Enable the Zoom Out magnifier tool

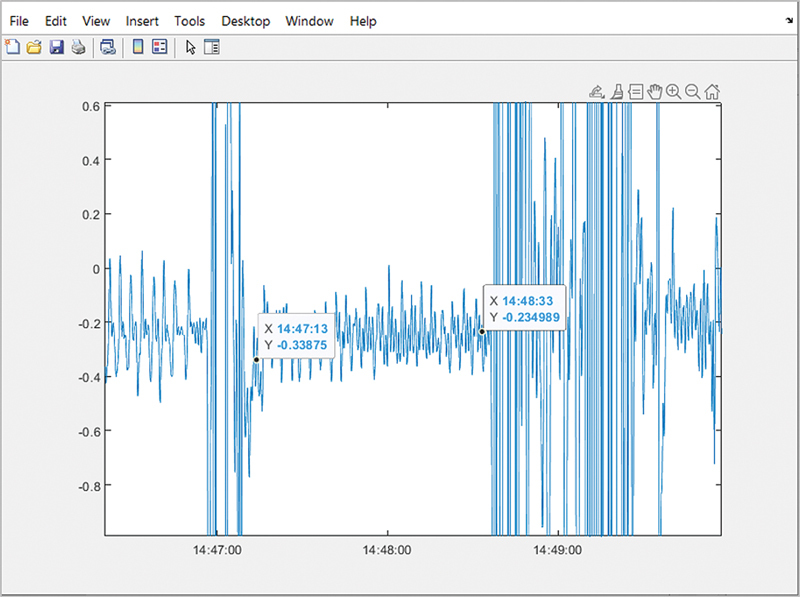pyautogui.click(x=693, y=92)
